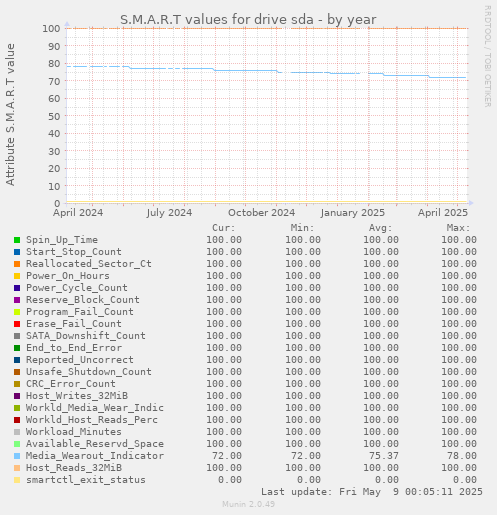Click the red Erase_Fail_Count legend swatch
This screenshot has height=515, width=497.
(x=17, y=324)
